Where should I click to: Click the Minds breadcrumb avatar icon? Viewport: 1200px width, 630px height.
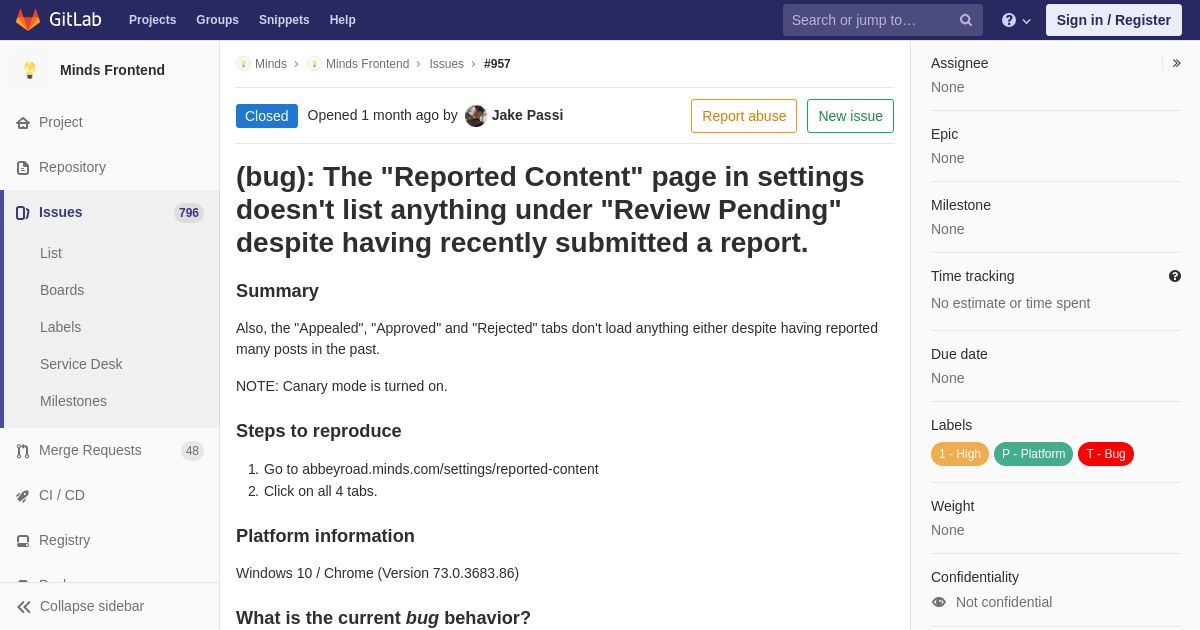[x=243, y=64]
